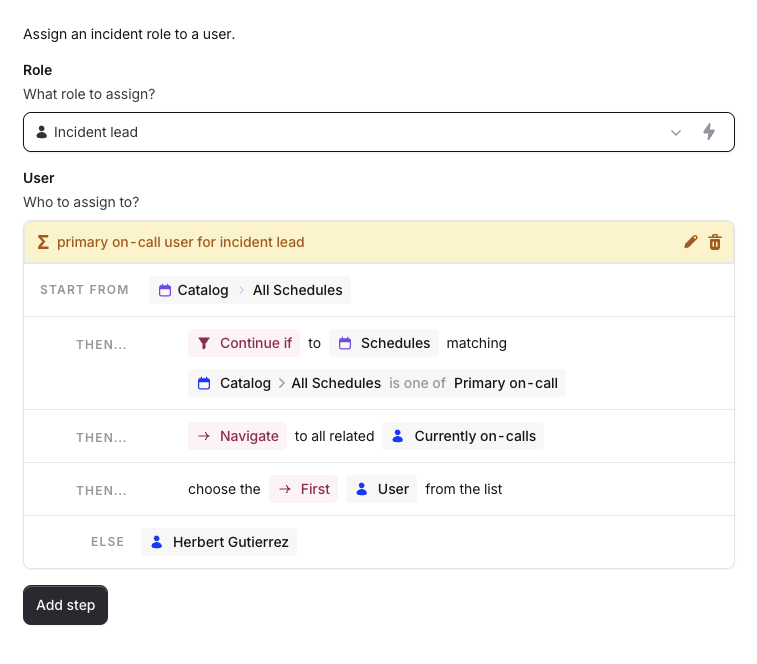This screenshot has width=757, height=664.
Task: Click the Currently on-calls chip
Action: click(463, 436)
